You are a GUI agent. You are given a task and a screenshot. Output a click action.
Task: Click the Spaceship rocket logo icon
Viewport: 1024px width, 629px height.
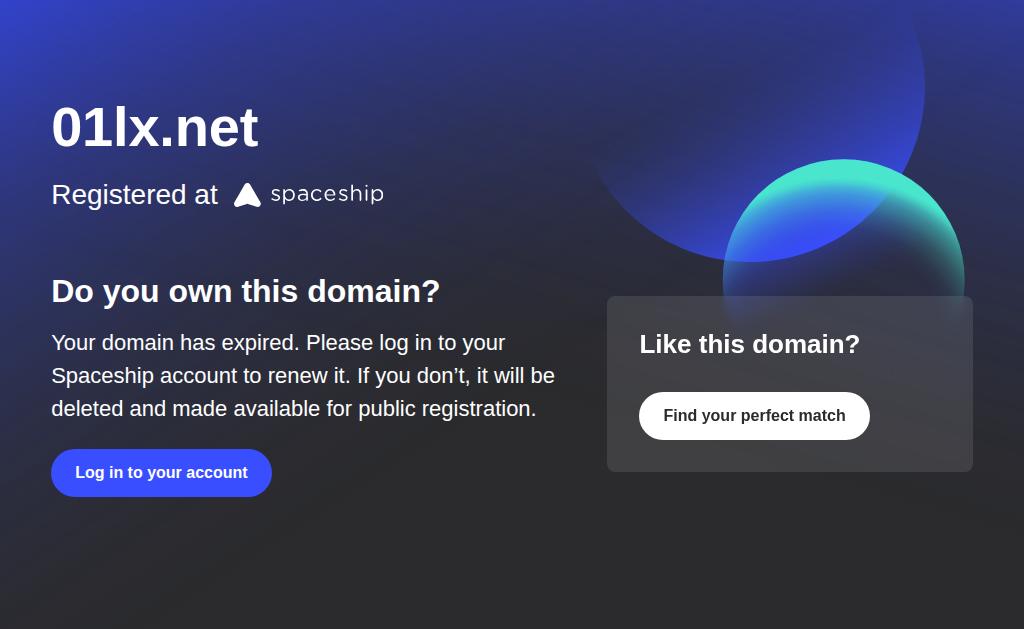pyautogui.click(x=247, y=195)
